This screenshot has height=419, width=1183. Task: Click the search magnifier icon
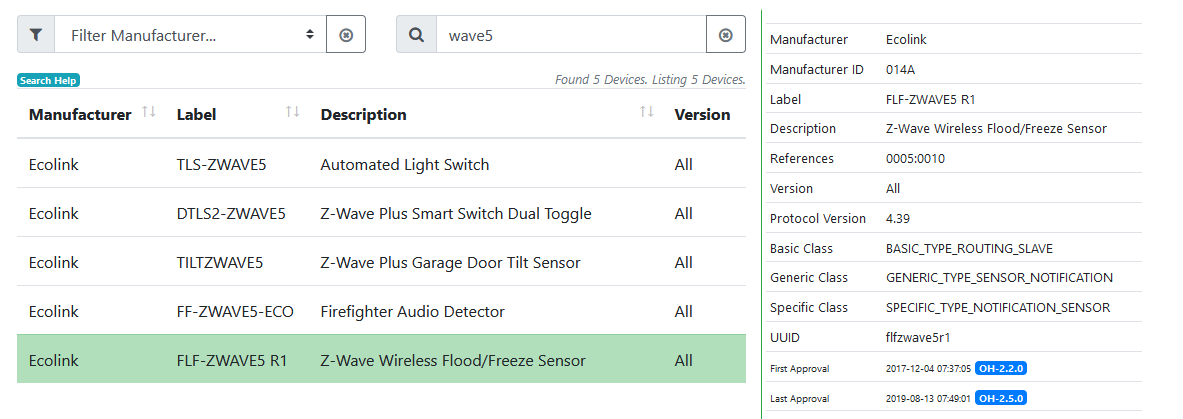click(x=416, y=35)
